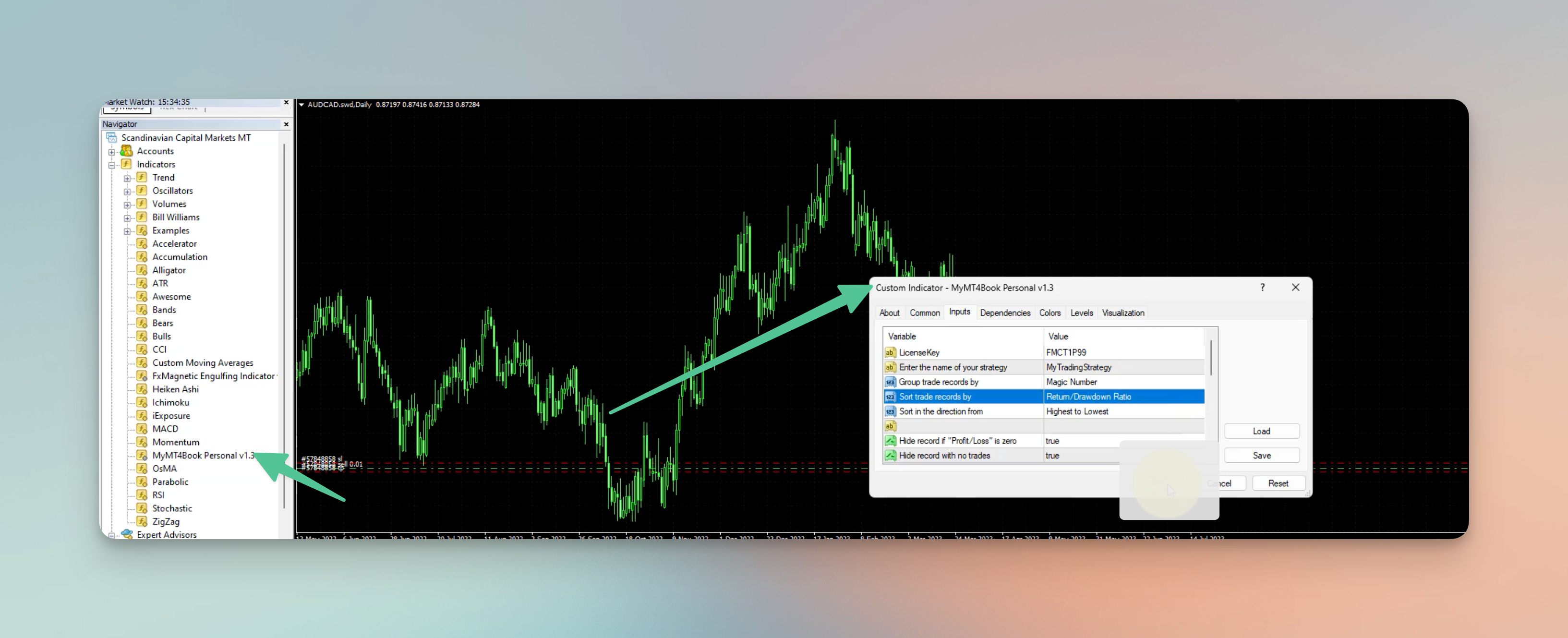Select the Heiken Ashi indicator icon
Screen dimensions: 1568x638
(142, 389)
